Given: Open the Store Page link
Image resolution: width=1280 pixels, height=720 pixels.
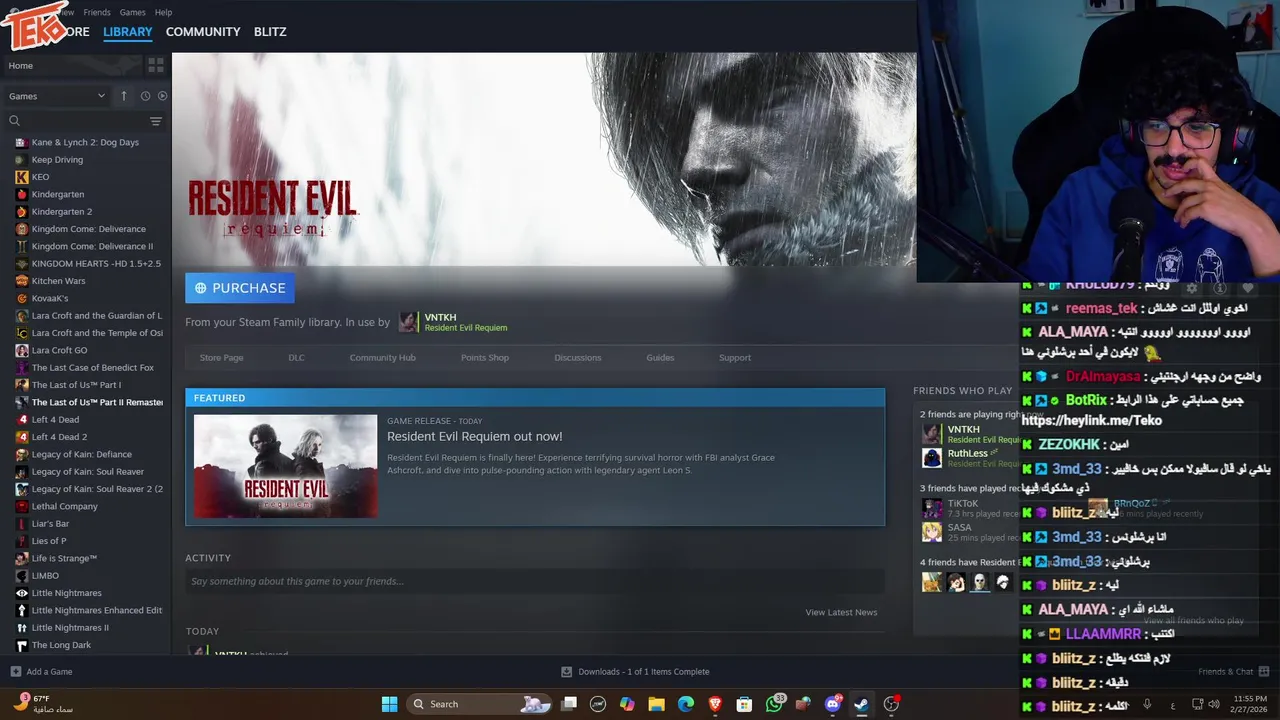Looking at the screenshot, I should coord(221,357).
